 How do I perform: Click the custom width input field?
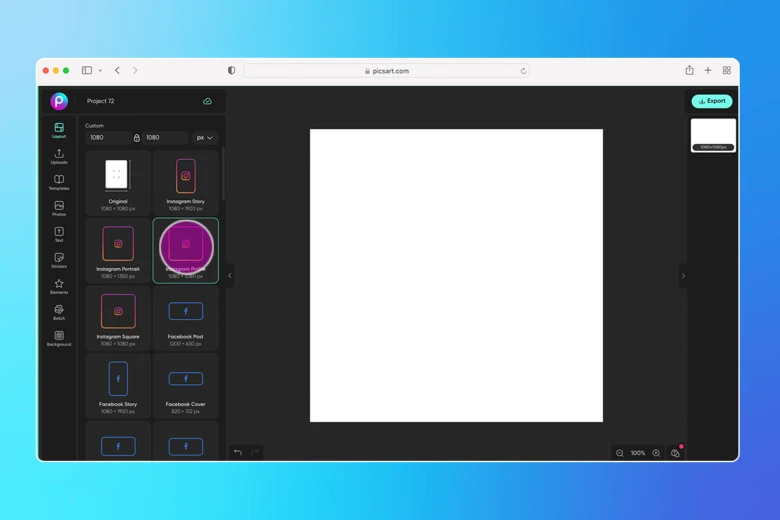pos(107,138)
